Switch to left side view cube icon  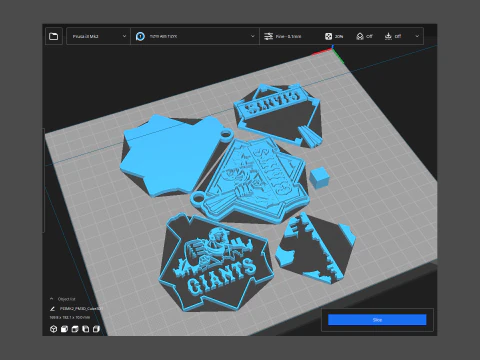(86, 329)
